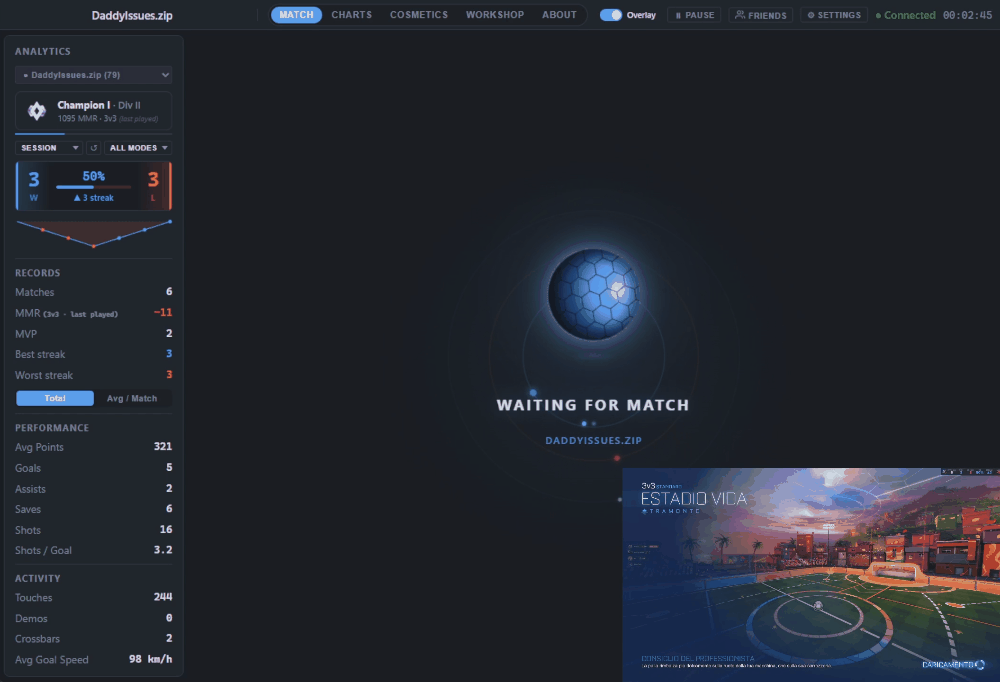Click the Avg Goal Speed row
Image resolution: width=1000 pixels, height=682 pixels.
coord(94,659)
